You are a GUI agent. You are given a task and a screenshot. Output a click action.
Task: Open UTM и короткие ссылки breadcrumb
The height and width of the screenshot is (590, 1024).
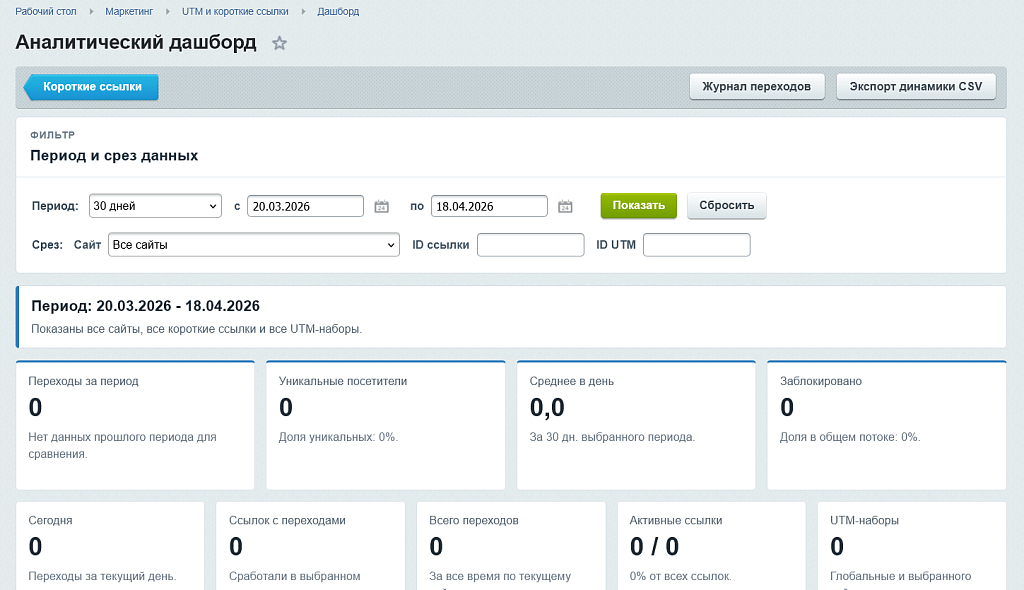pos(235,11)
